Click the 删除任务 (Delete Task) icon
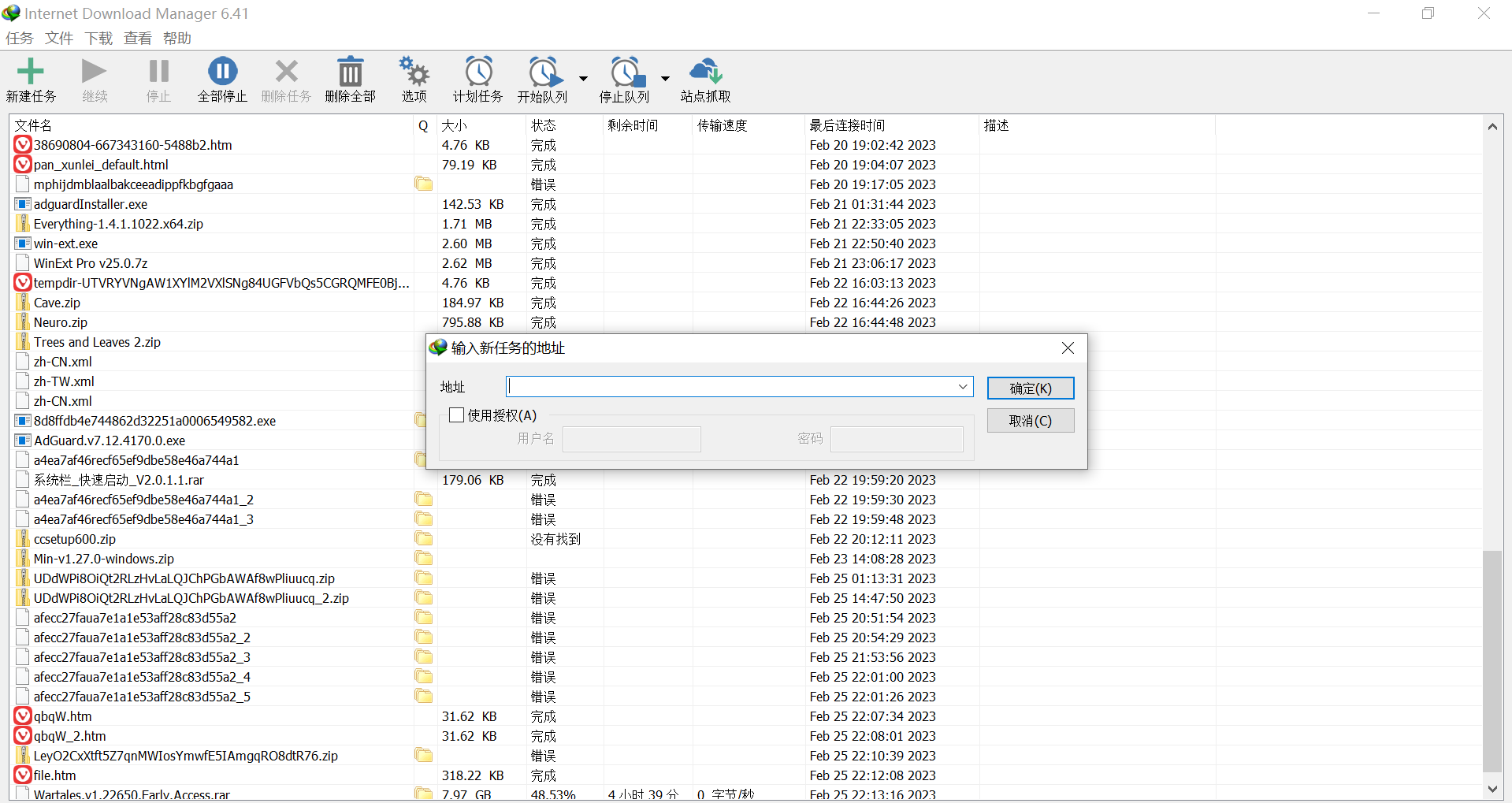Screen dimensions: 1512x803 (286, 78)
